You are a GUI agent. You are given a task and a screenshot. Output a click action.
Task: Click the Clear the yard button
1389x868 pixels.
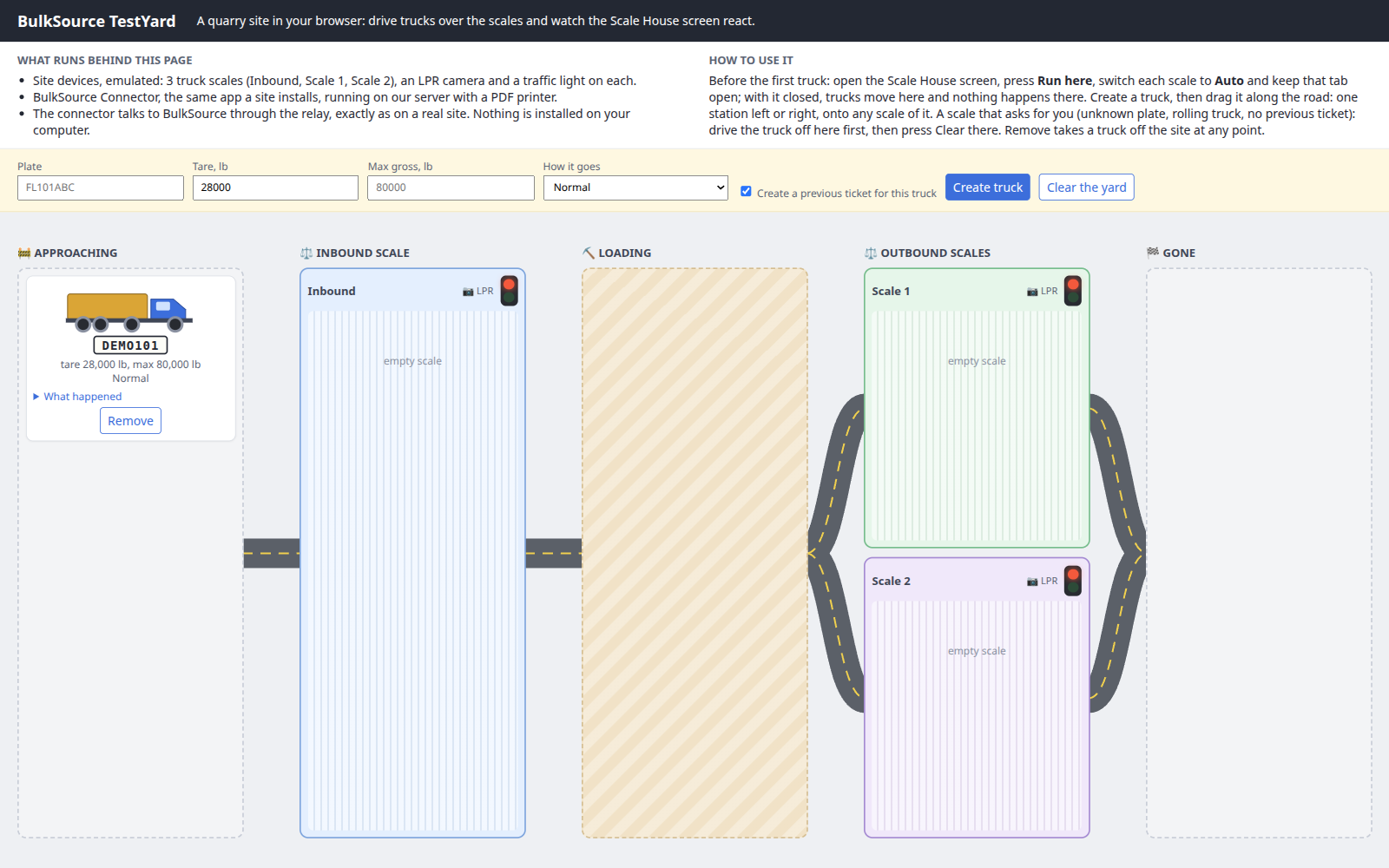tap(1087, 187)
